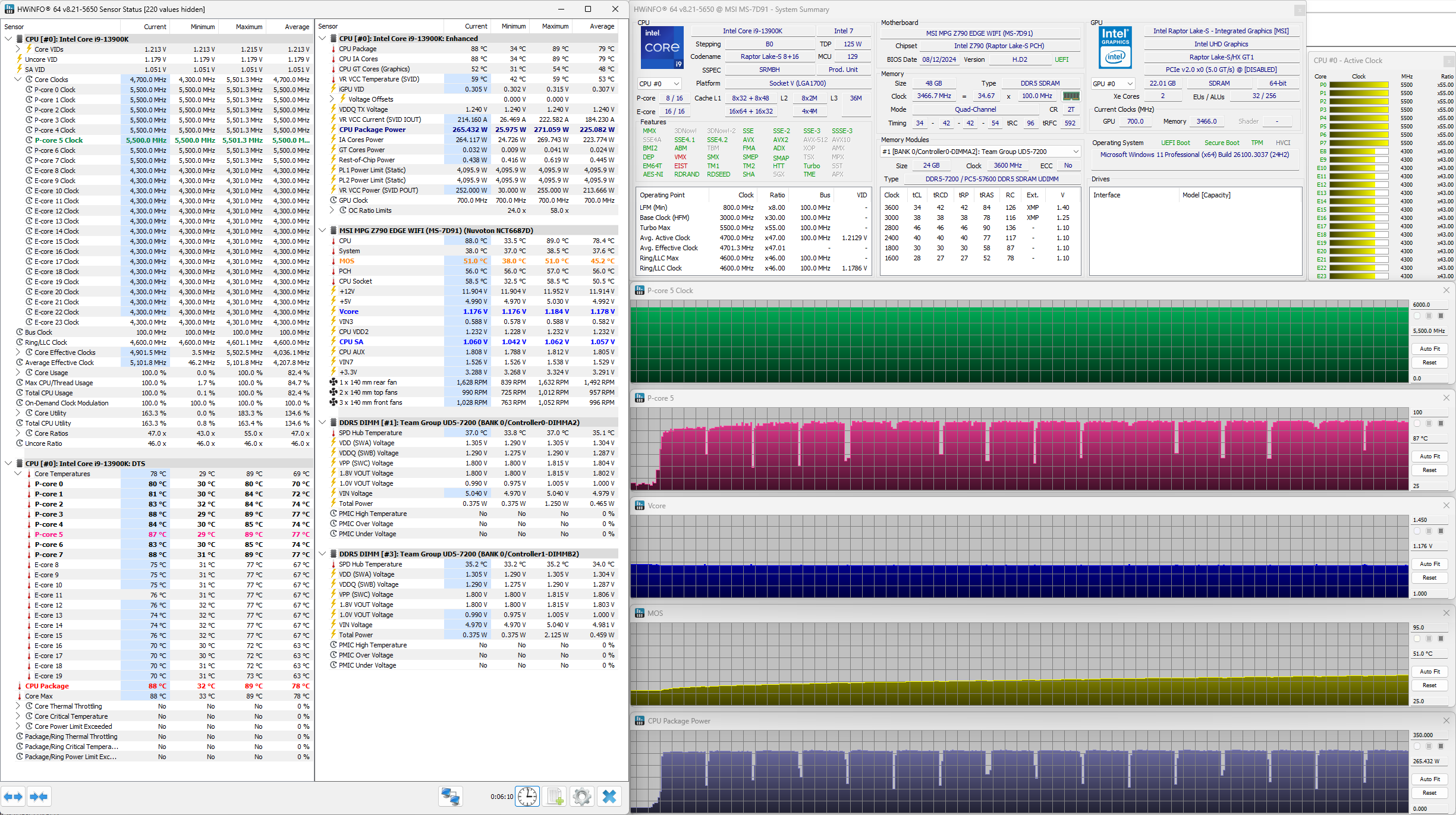Open the CPU #0 selector dropdown
The width and height of the screenshot is (1456, 815).
click(659, 84)
